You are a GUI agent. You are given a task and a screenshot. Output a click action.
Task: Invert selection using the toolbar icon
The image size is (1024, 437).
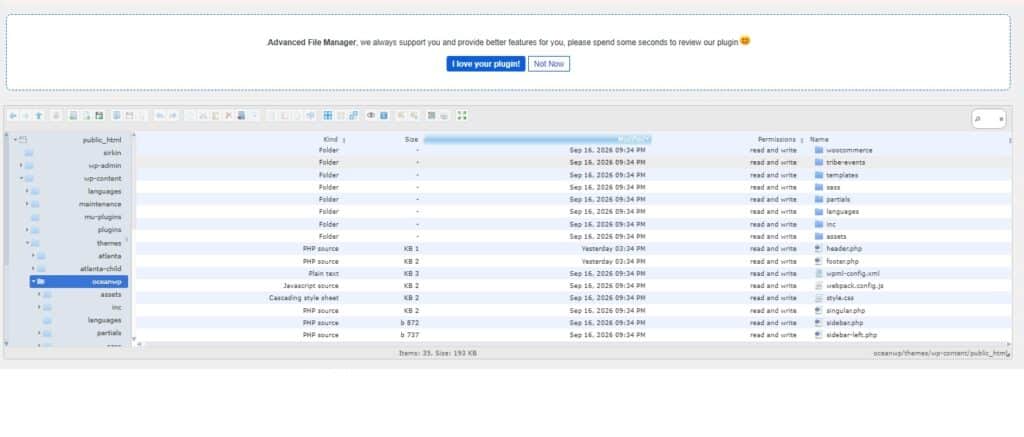(x=353, y=116)
